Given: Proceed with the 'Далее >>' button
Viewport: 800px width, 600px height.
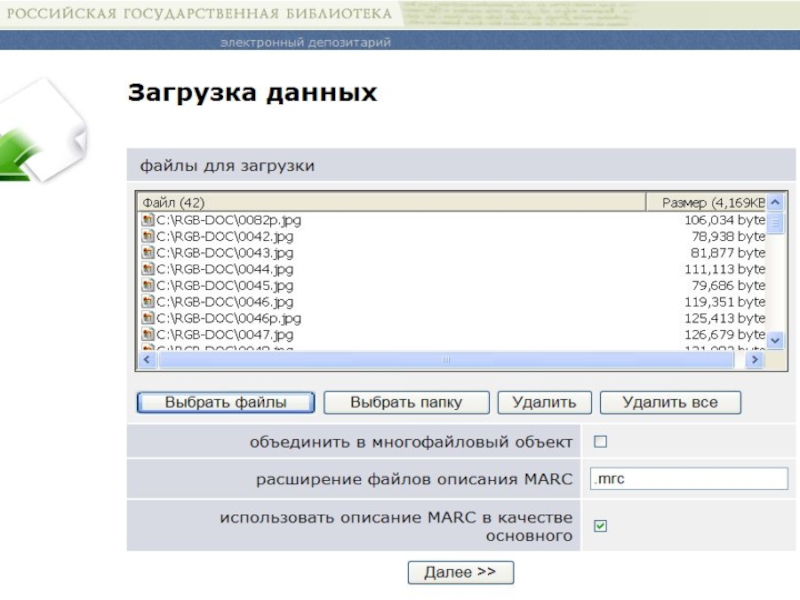Looking at the screenshot, I should 460,572.
